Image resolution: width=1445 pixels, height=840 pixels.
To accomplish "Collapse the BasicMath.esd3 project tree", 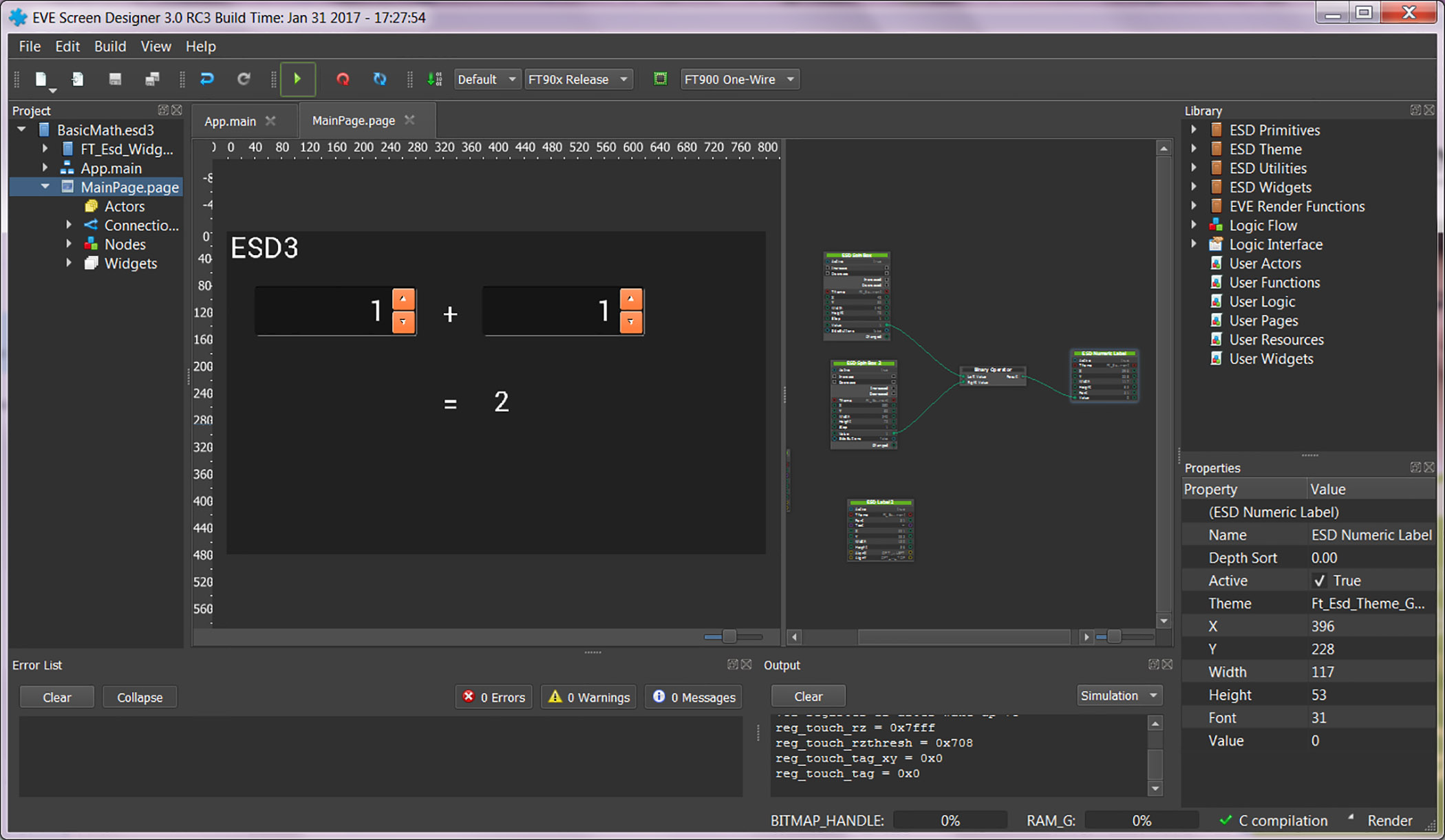I will click(21, 129).
